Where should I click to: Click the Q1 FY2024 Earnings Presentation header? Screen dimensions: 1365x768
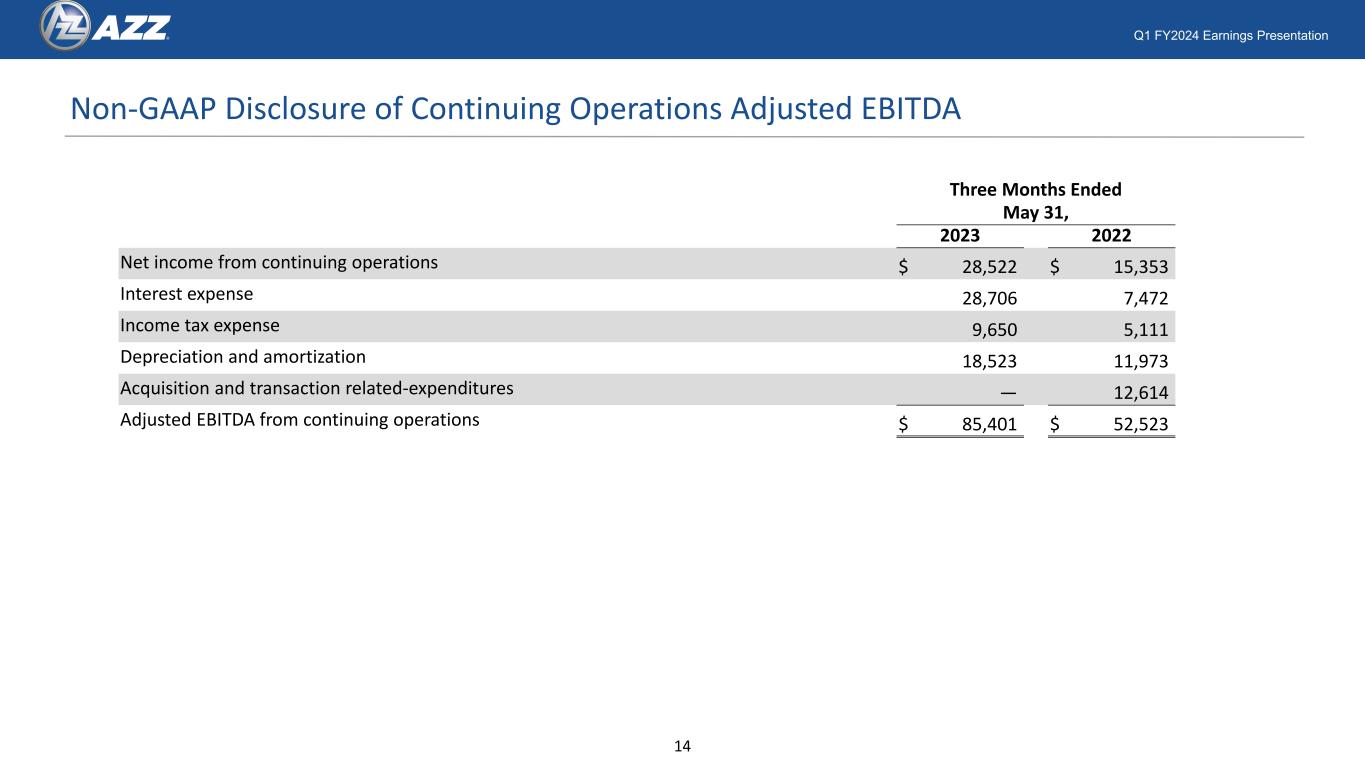pos(1231,35)
